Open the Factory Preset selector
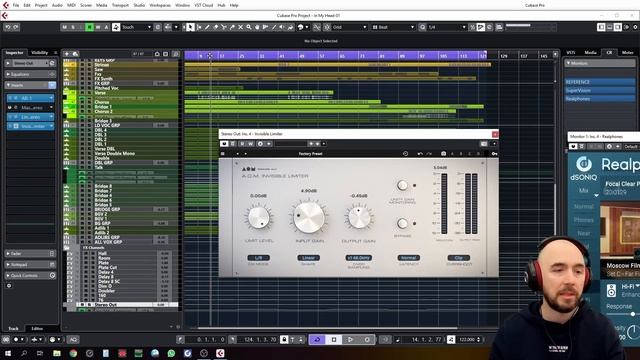Screen dimensions: 640x360 [x=311, y=154]
